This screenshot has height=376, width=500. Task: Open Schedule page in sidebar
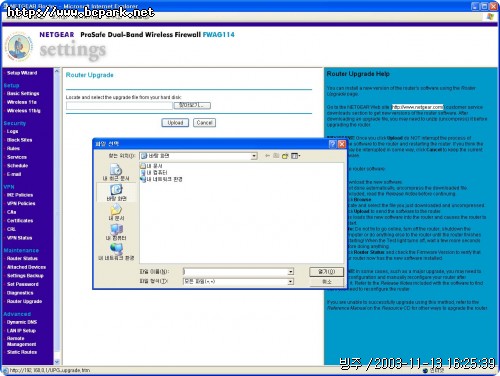[x=17, y=166]
